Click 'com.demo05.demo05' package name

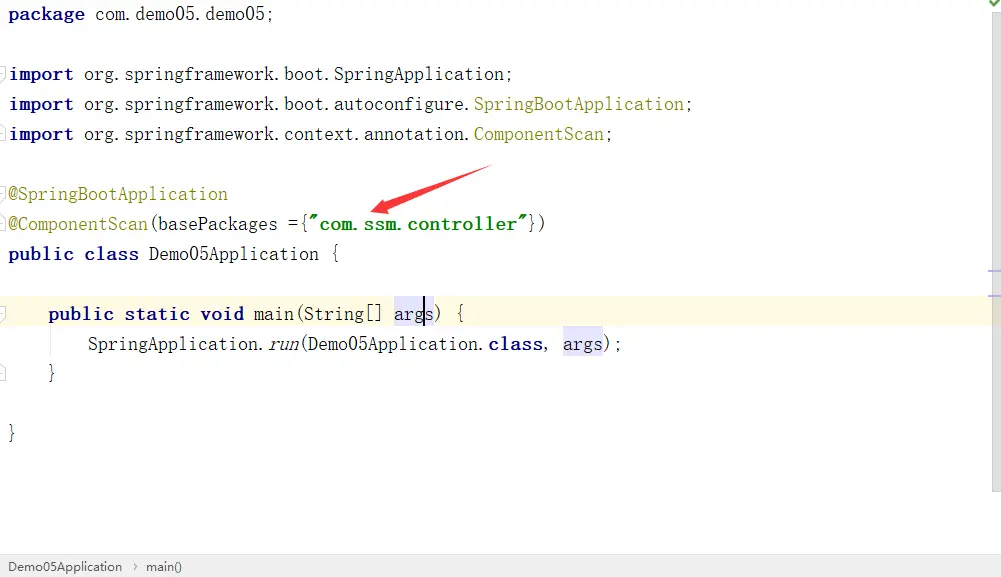point(180,14)
